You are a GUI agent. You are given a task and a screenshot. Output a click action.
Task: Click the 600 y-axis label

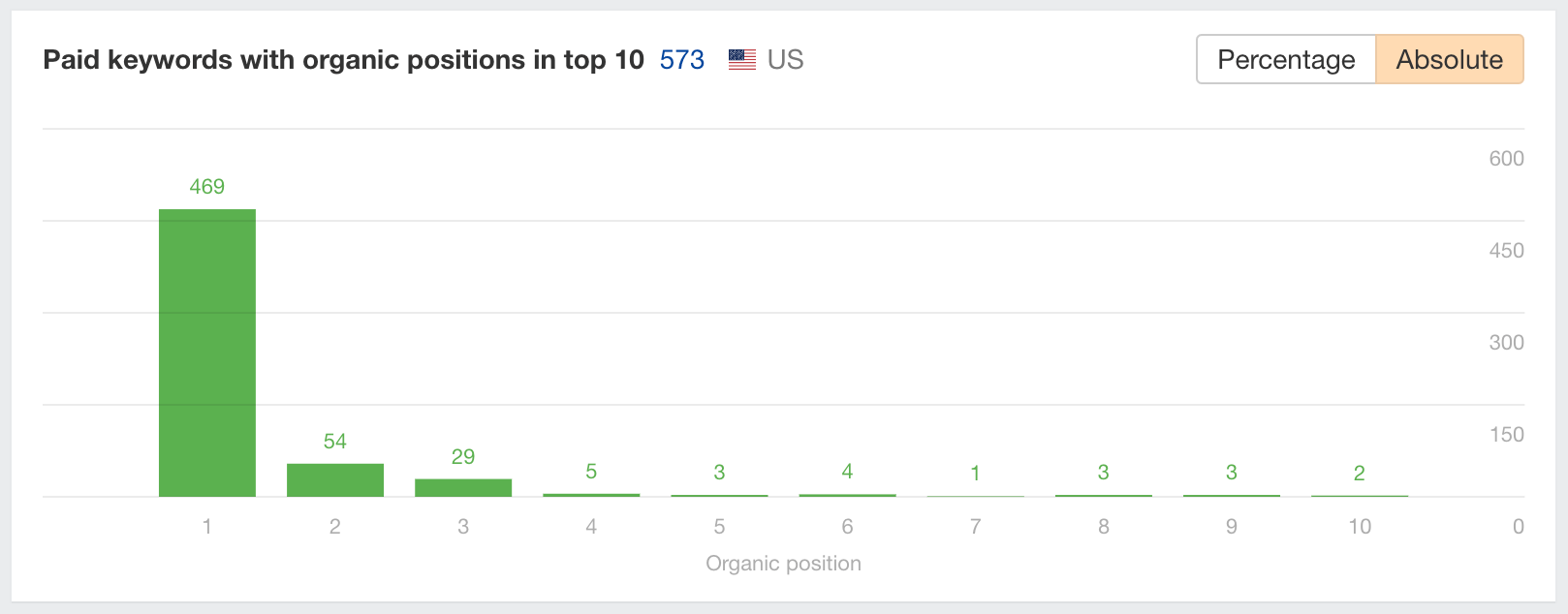pos(1506,159)
